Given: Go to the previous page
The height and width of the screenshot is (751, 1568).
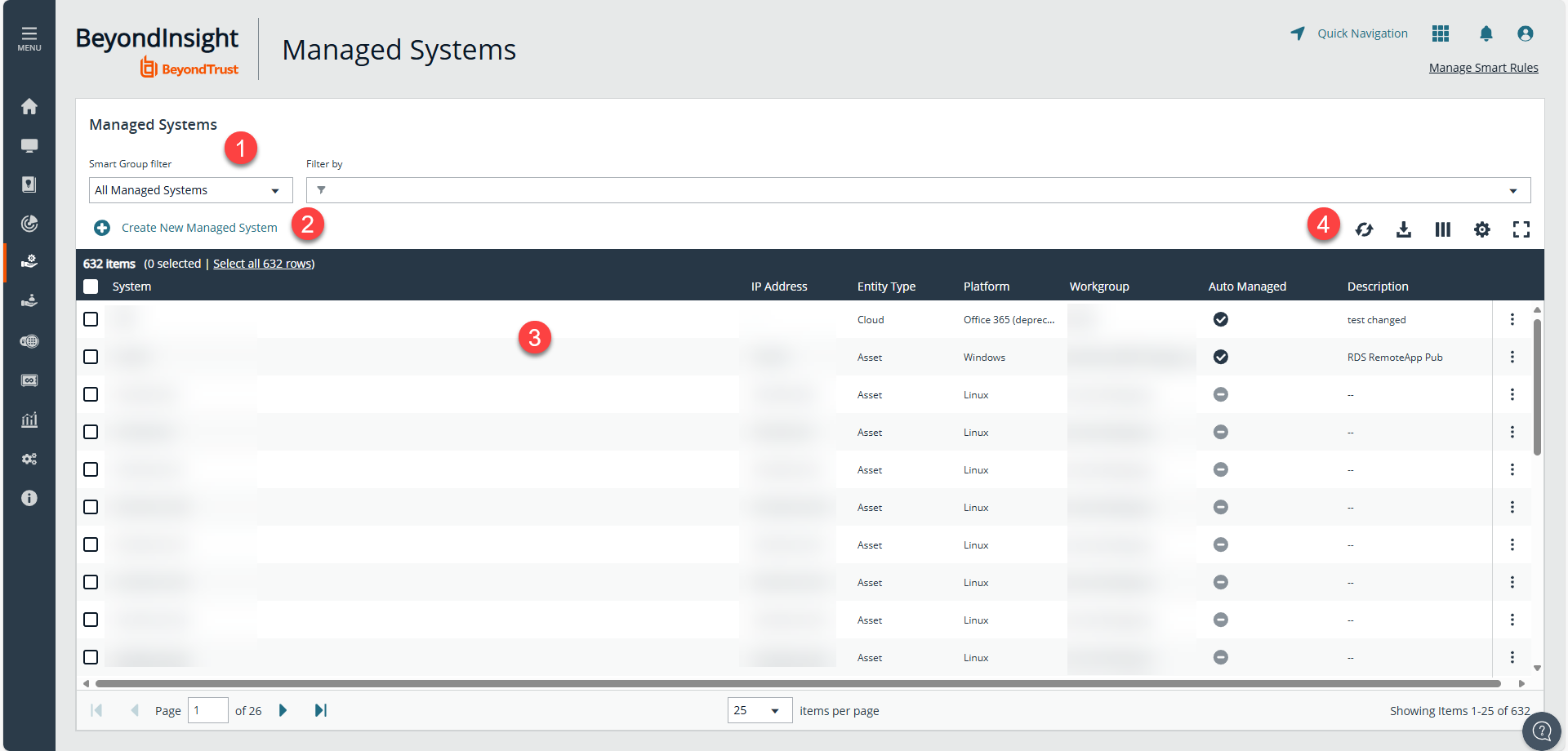Looking at the screenshot, I should point(135,710).
